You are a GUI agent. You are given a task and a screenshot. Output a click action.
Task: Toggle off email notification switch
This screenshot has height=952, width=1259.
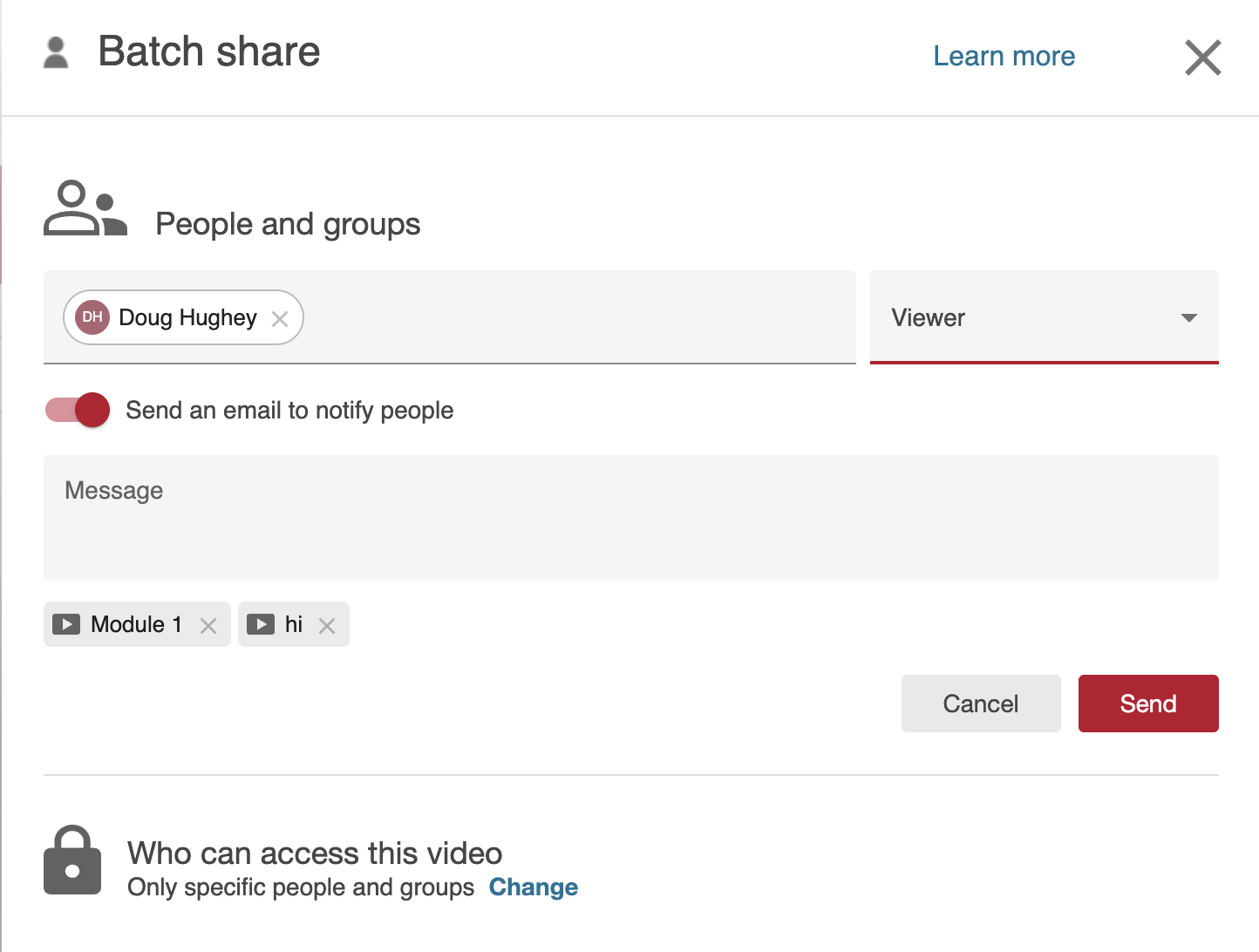(78, 410)
